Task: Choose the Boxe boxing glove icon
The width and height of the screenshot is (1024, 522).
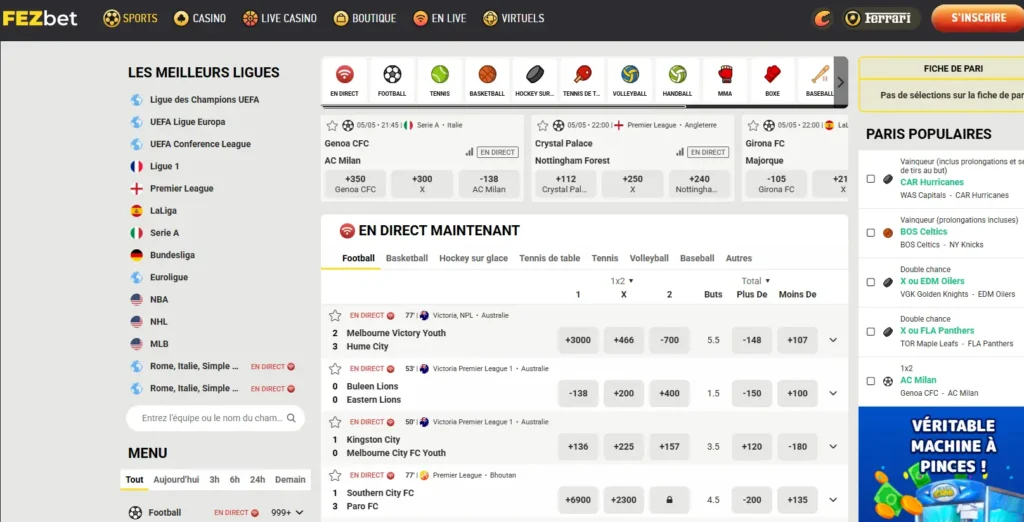Action: (773, 74)
